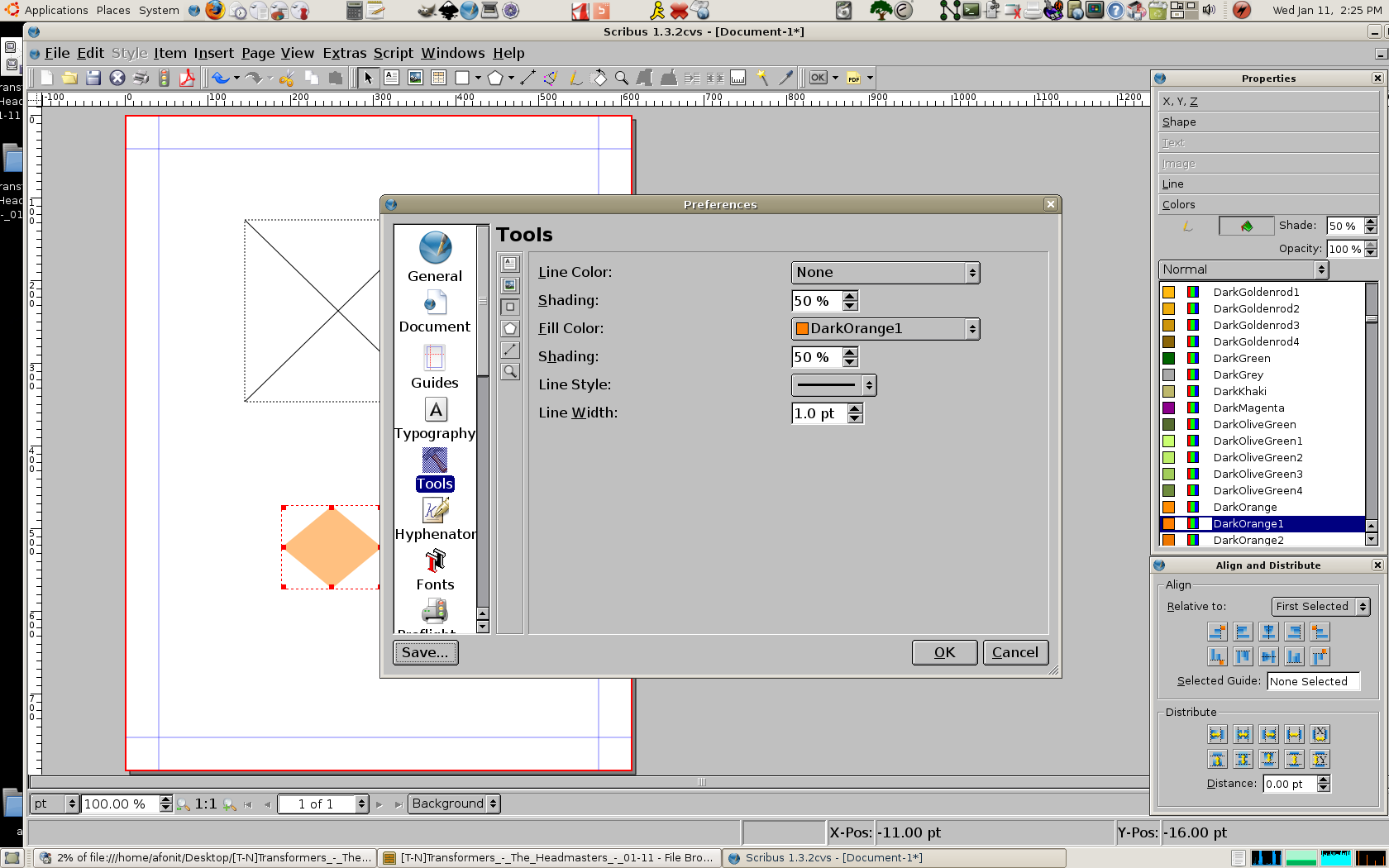The image size is (1389, 868).
Task: Click Save as PDF toolbar icon
Action: point(188,78)
